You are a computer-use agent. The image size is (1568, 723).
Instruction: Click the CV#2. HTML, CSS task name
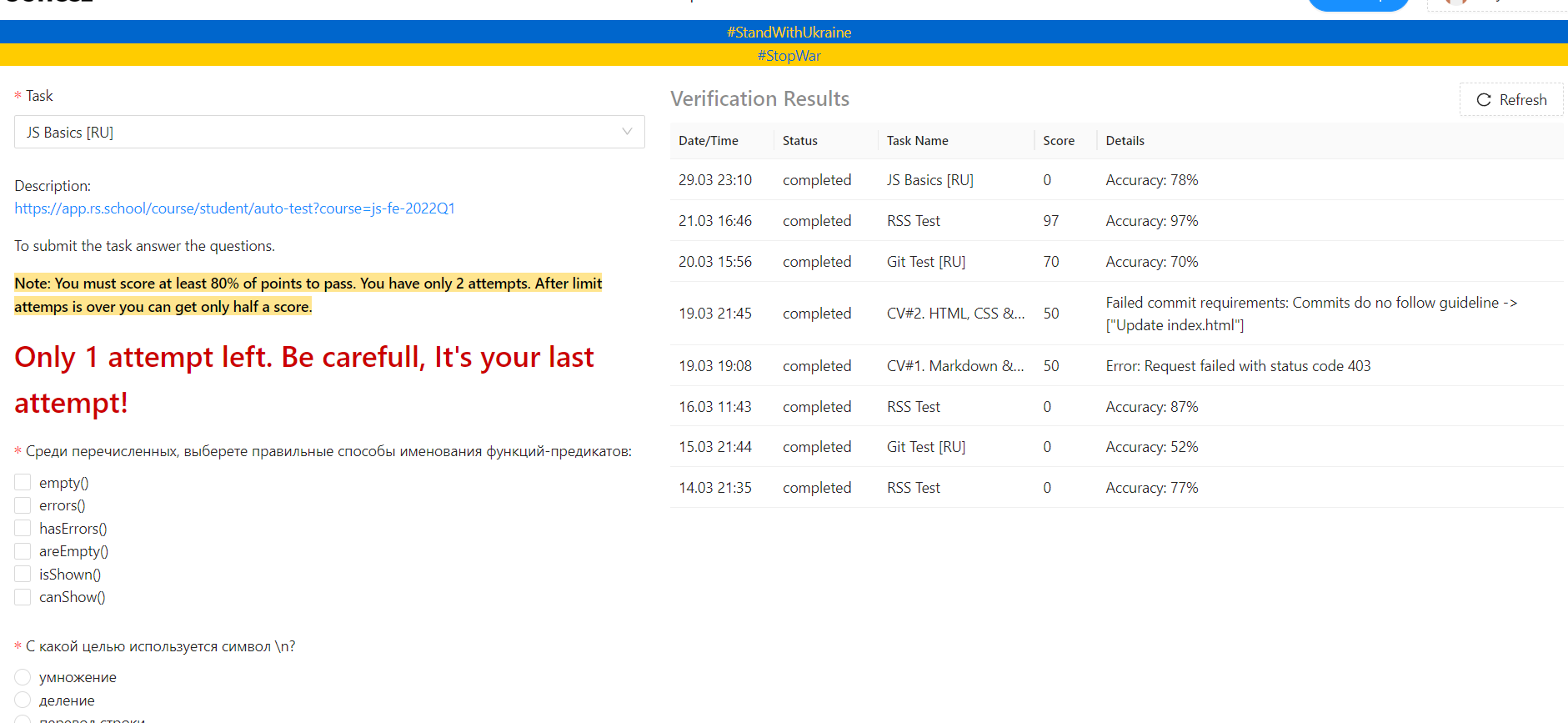(x=956, y=314)
